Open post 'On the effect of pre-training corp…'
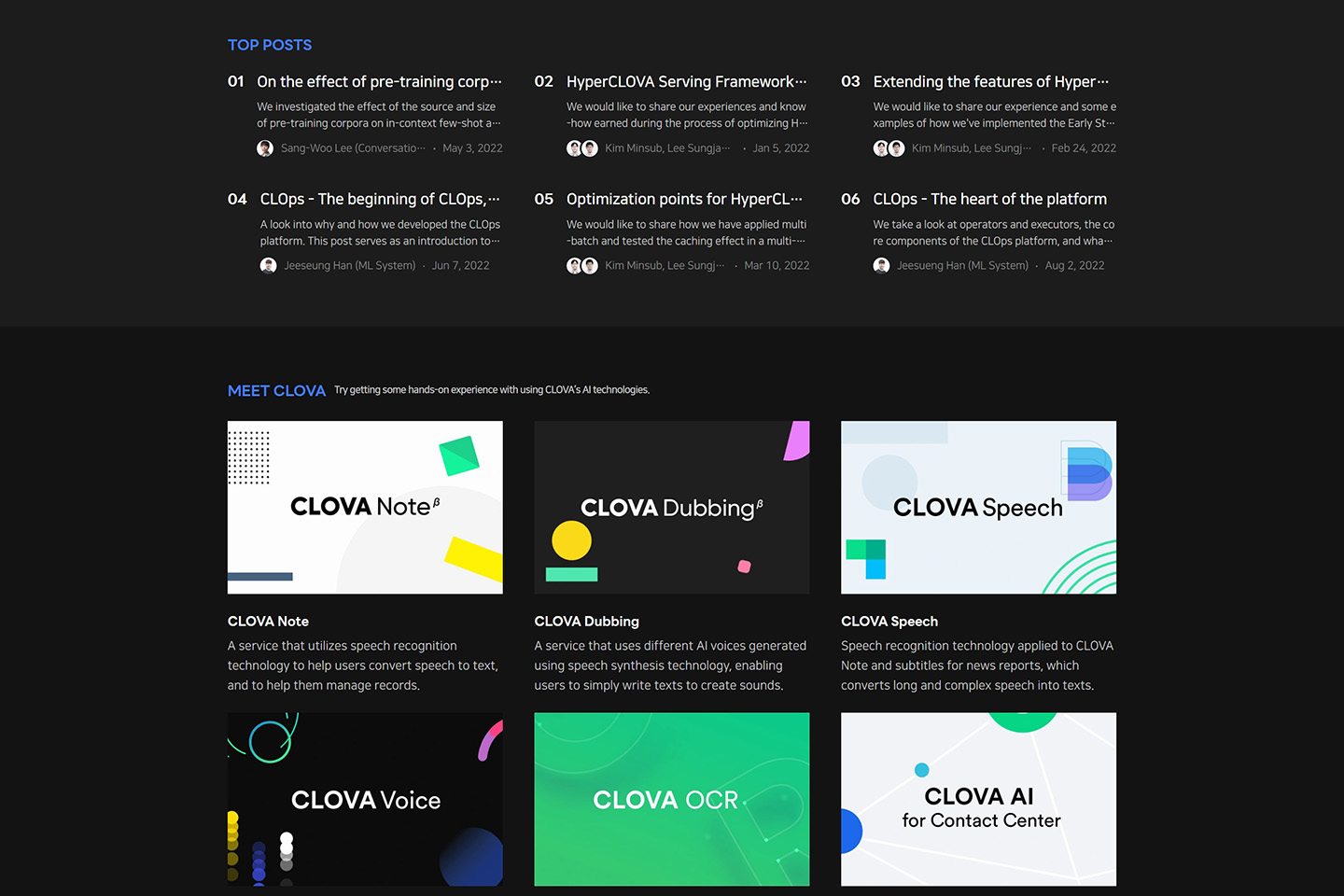The height and width of the screenshot is (896, 1344). [379, 82]
